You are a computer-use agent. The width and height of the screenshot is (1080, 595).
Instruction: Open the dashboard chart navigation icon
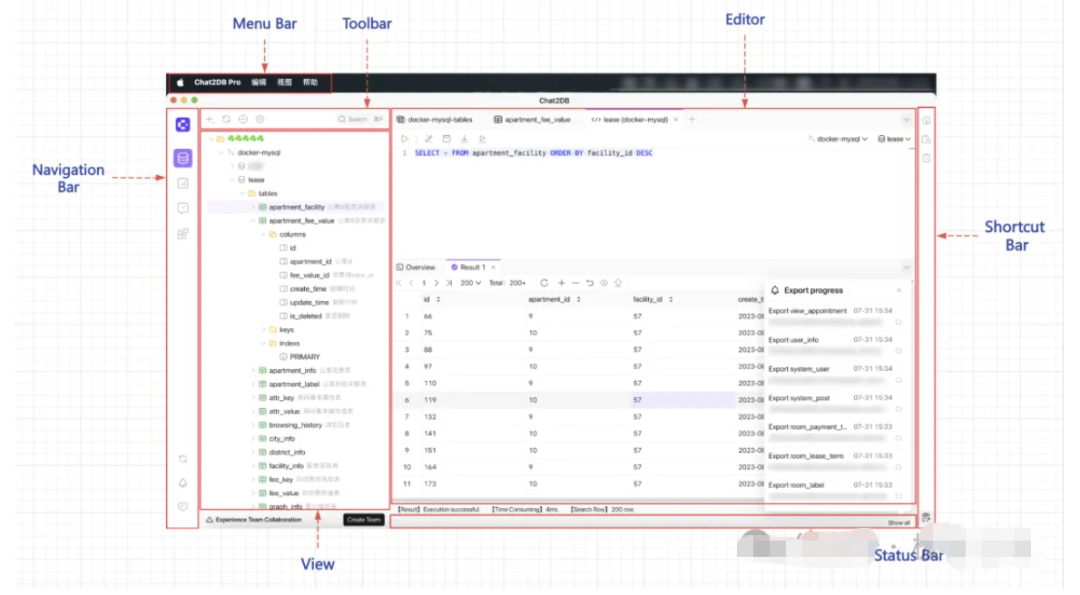(183, 183)
